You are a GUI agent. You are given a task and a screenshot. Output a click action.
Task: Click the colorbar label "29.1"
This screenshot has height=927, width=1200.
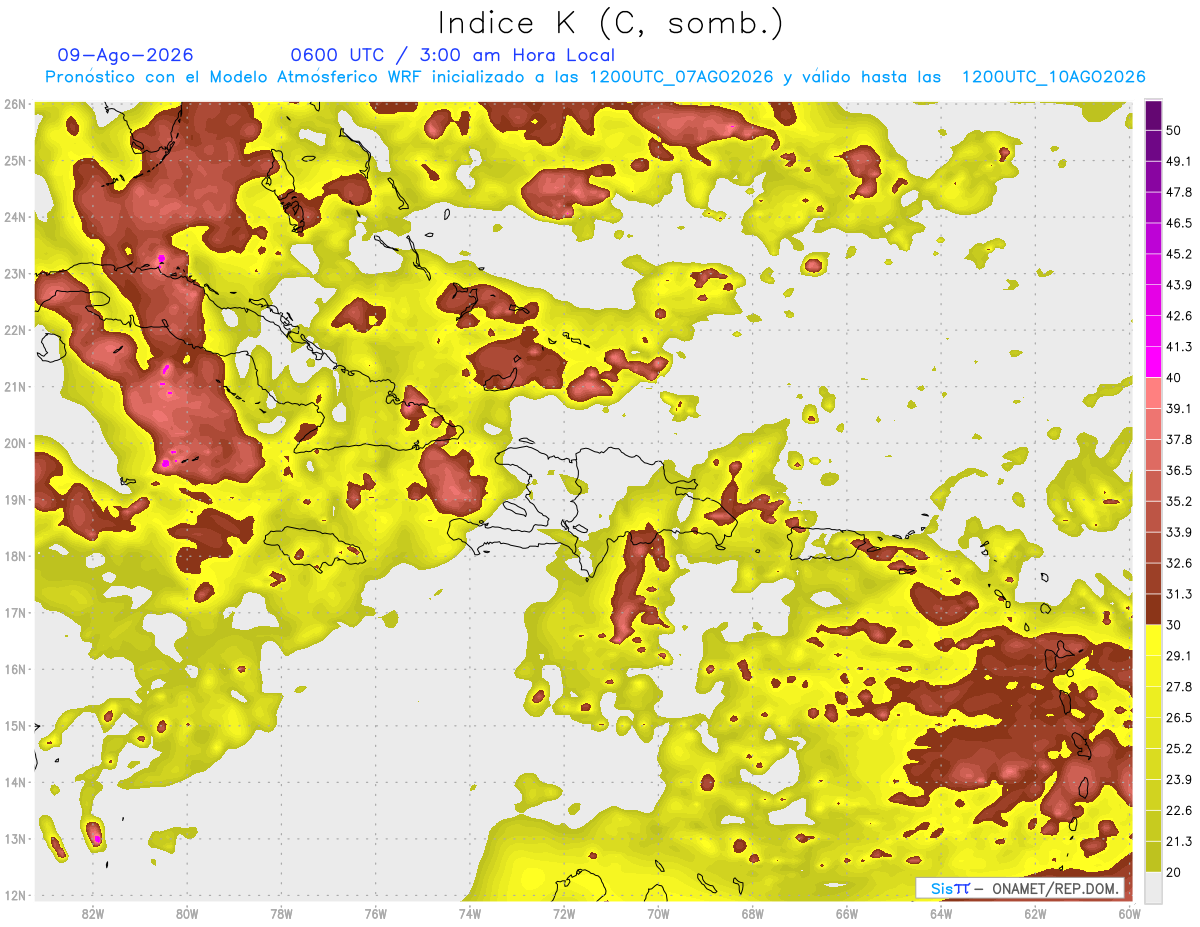coord(1179,655)
